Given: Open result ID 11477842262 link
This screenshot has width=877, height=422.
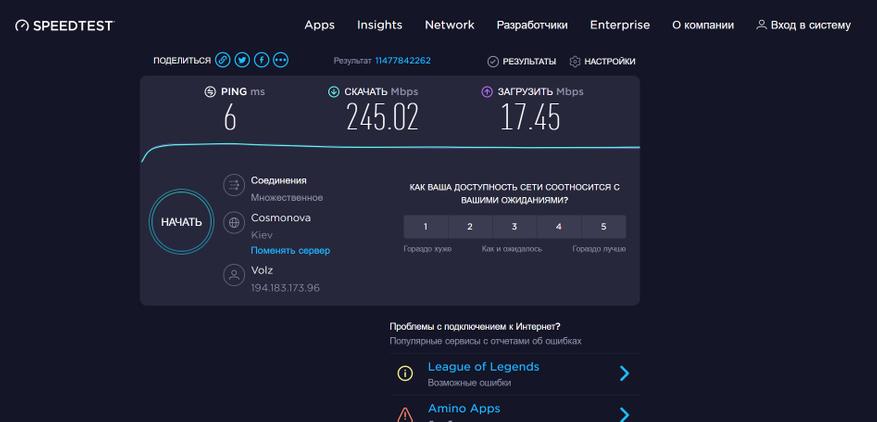Looking at the screenshot, I should click(x=403, y=60).
